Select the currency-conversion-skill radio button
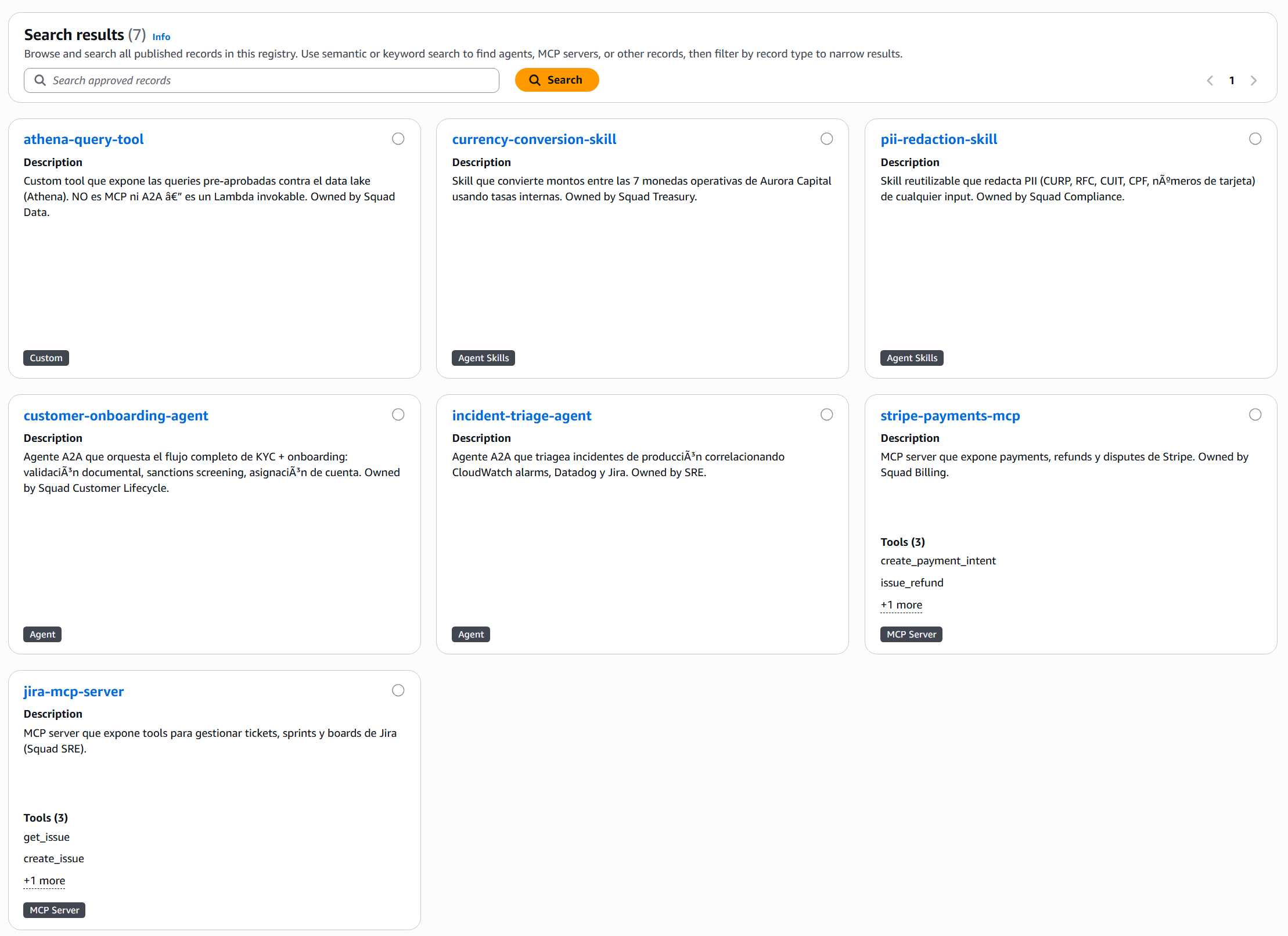This screenshot has height=936, width=1288. [826, 139]
